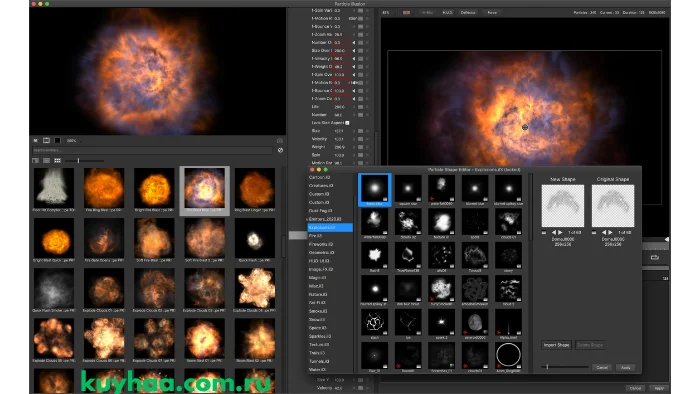Click the loop icon at right of timeline
The image size is (700, 394).
point(654,257)
